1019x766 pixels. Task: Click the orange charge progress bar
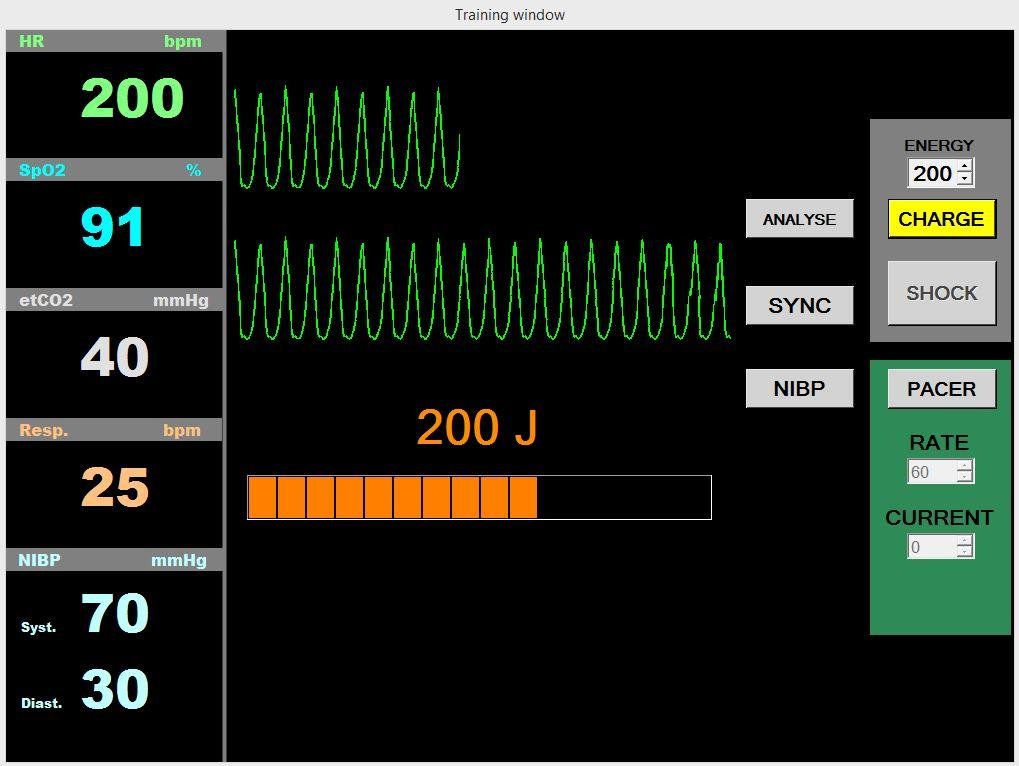(480, 497)
